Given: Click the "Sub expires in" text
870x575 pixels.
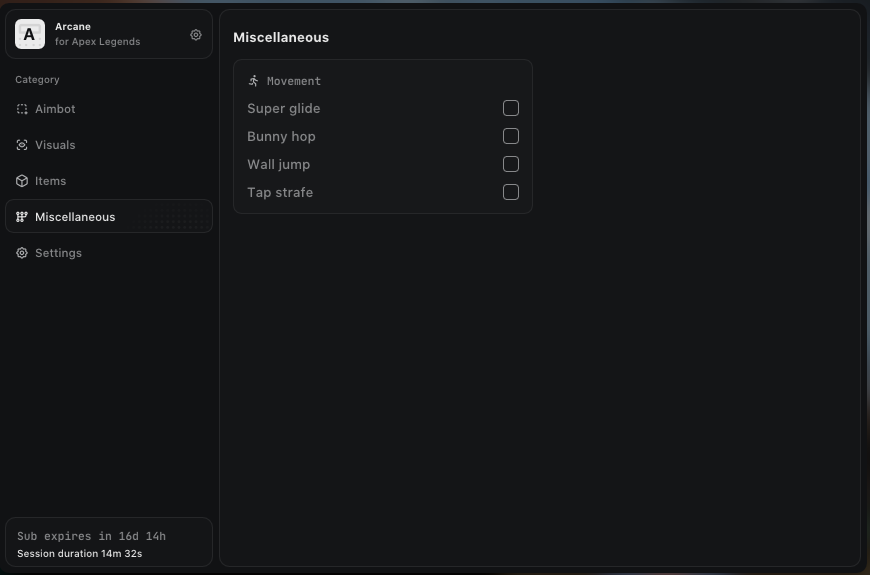Looking at the screenshot, I should pyautogui.click(x=91, y=537).
